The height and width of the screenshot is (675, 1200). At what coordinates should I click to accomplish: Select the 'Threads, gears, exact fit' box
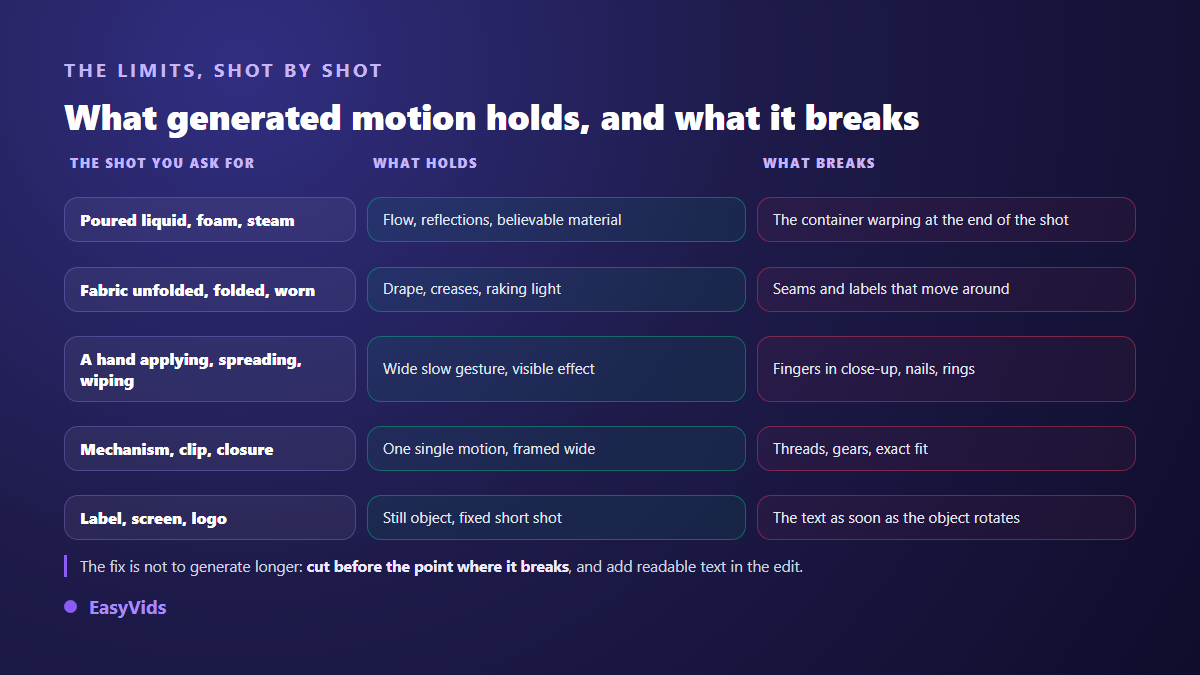[946, 449]
